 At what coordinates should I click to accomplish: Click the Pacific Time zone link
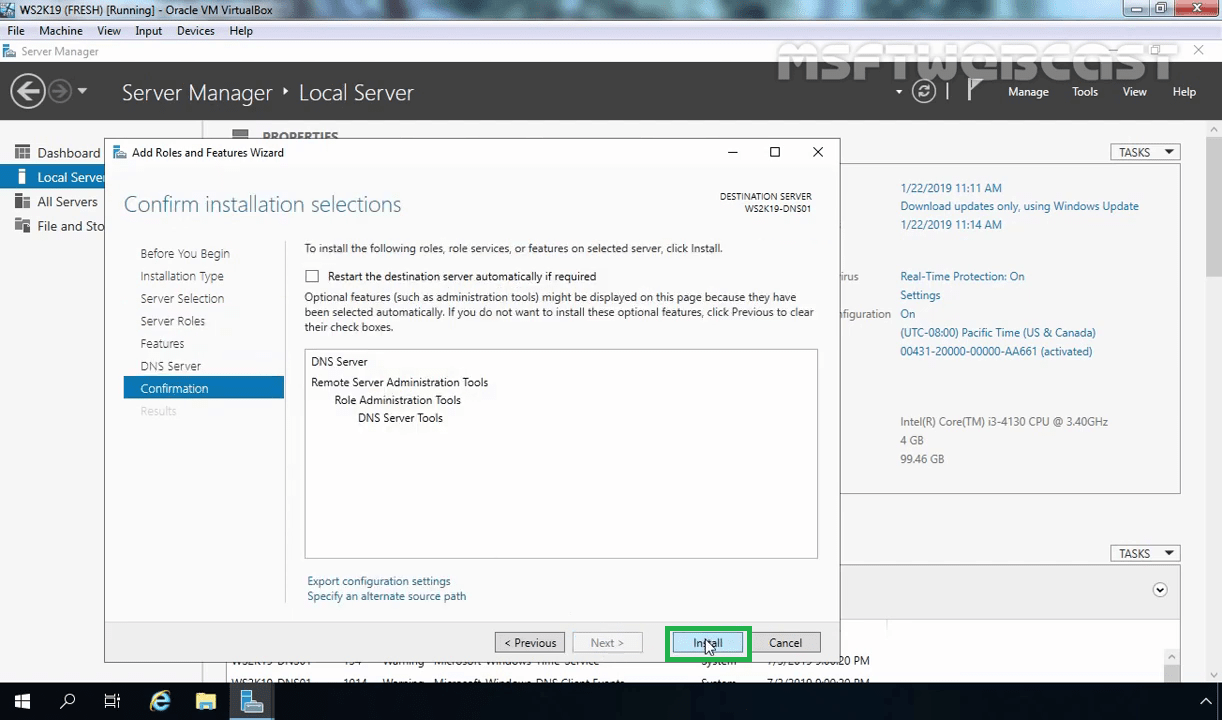(x=998, y=333)
